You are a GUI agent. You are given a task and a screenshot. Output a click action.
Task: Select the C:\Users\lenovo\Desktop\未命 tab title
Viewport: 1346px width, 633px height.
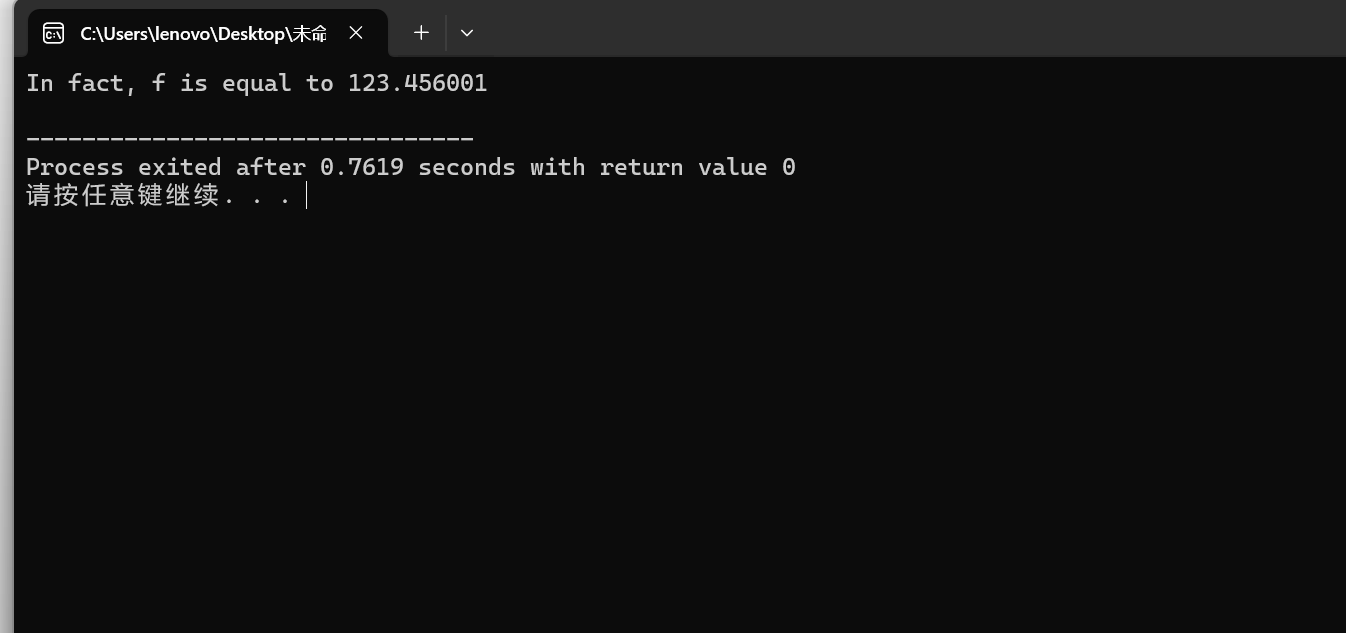pyautogui.click(x=203, y=33)
